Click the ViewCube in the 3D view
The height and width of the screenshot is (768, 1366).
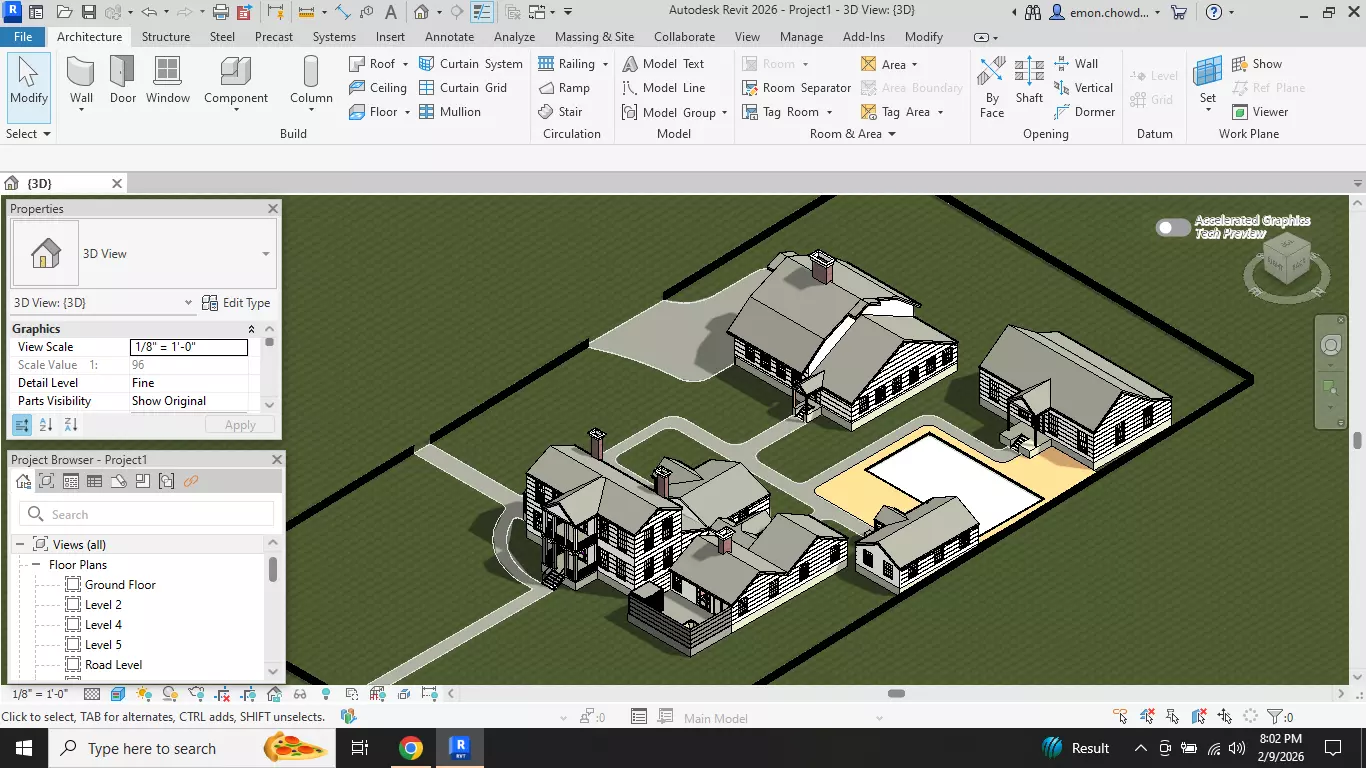[x=1286, y=263]
